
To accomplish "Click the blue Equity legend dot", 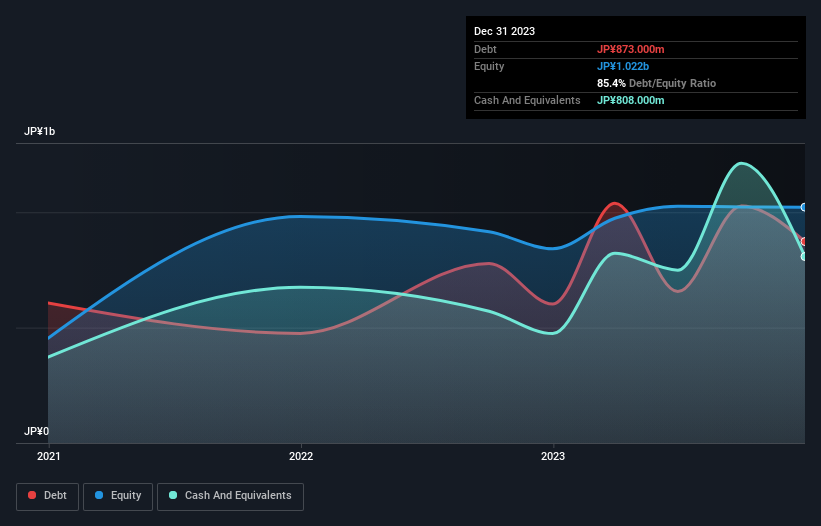I will click(99, 495).
